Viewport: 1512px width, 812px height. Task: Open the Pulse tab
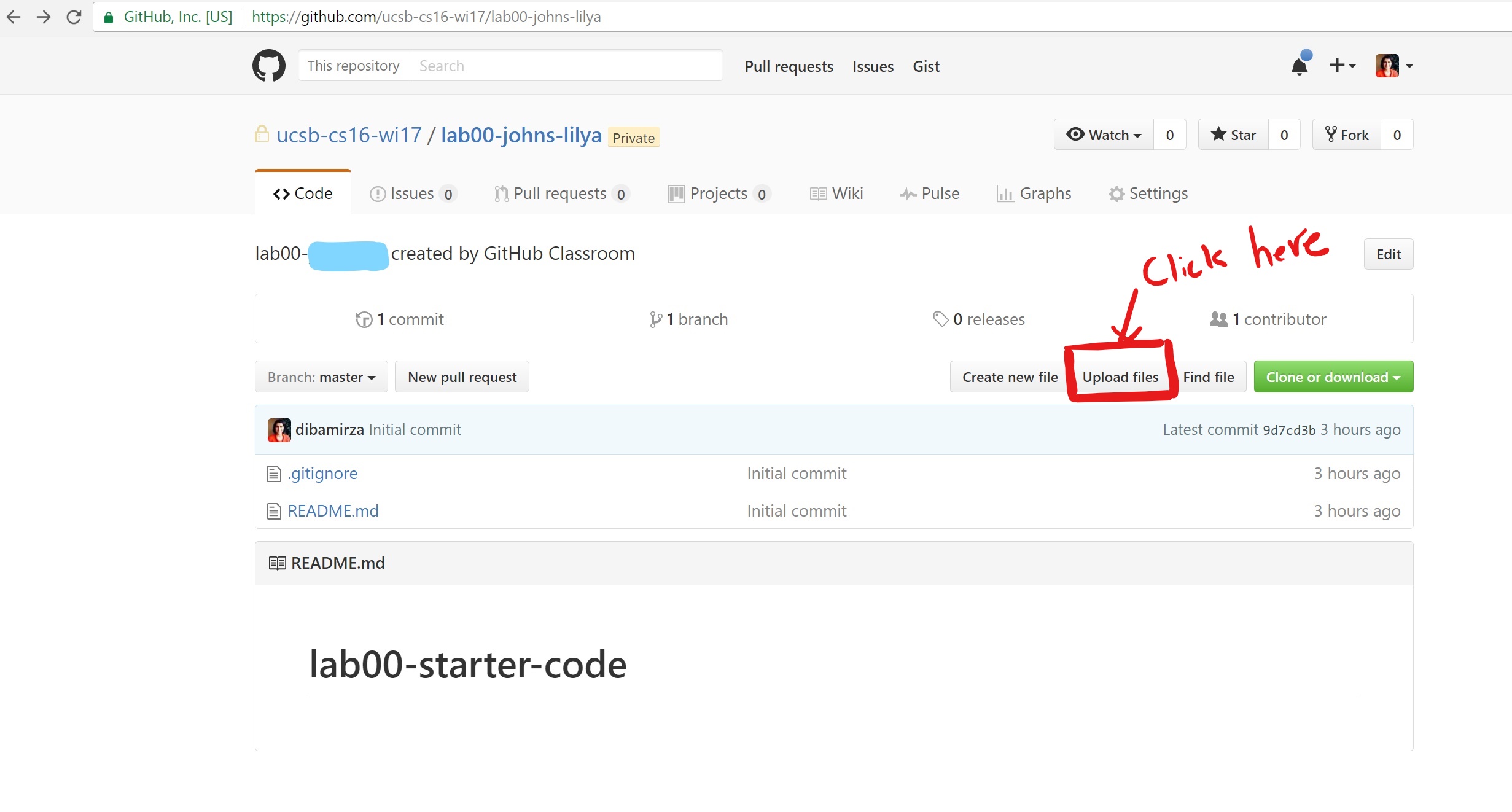pyautogui.click(x=930, y=193)
